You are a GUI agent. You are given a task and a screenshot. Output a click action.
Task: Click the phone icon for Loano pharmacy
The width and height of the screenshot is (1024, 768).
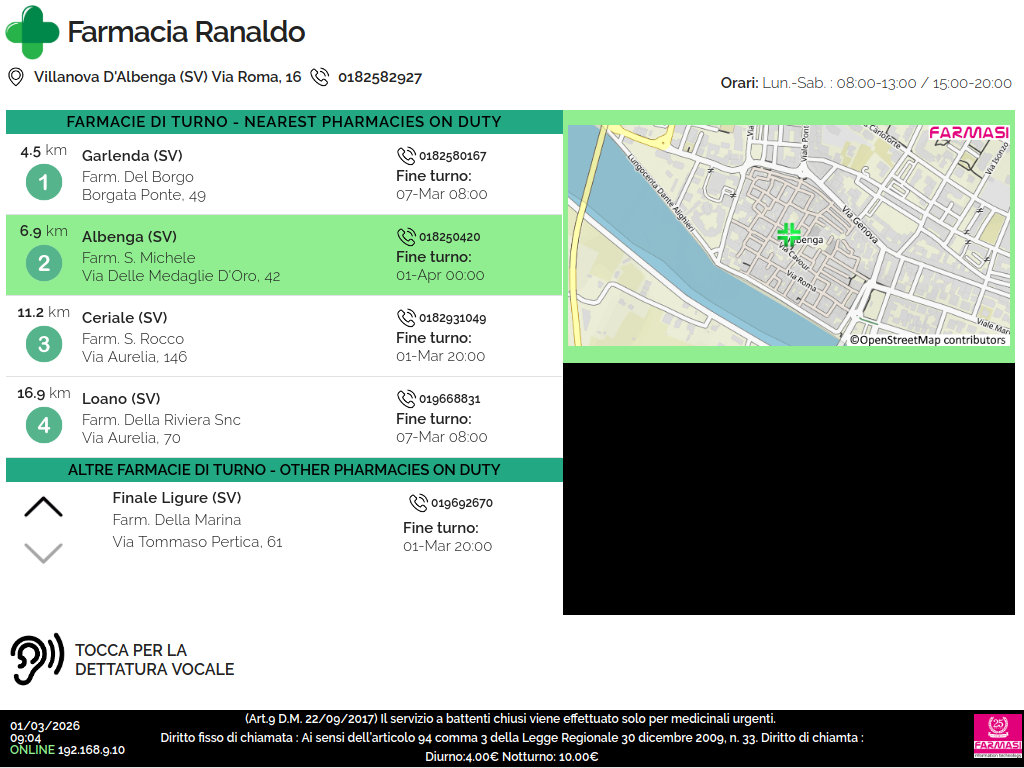(406, 399)
